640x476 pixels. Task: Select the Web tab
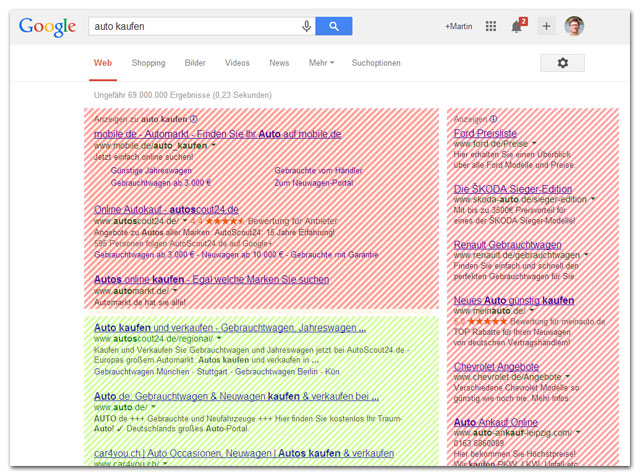103,63
